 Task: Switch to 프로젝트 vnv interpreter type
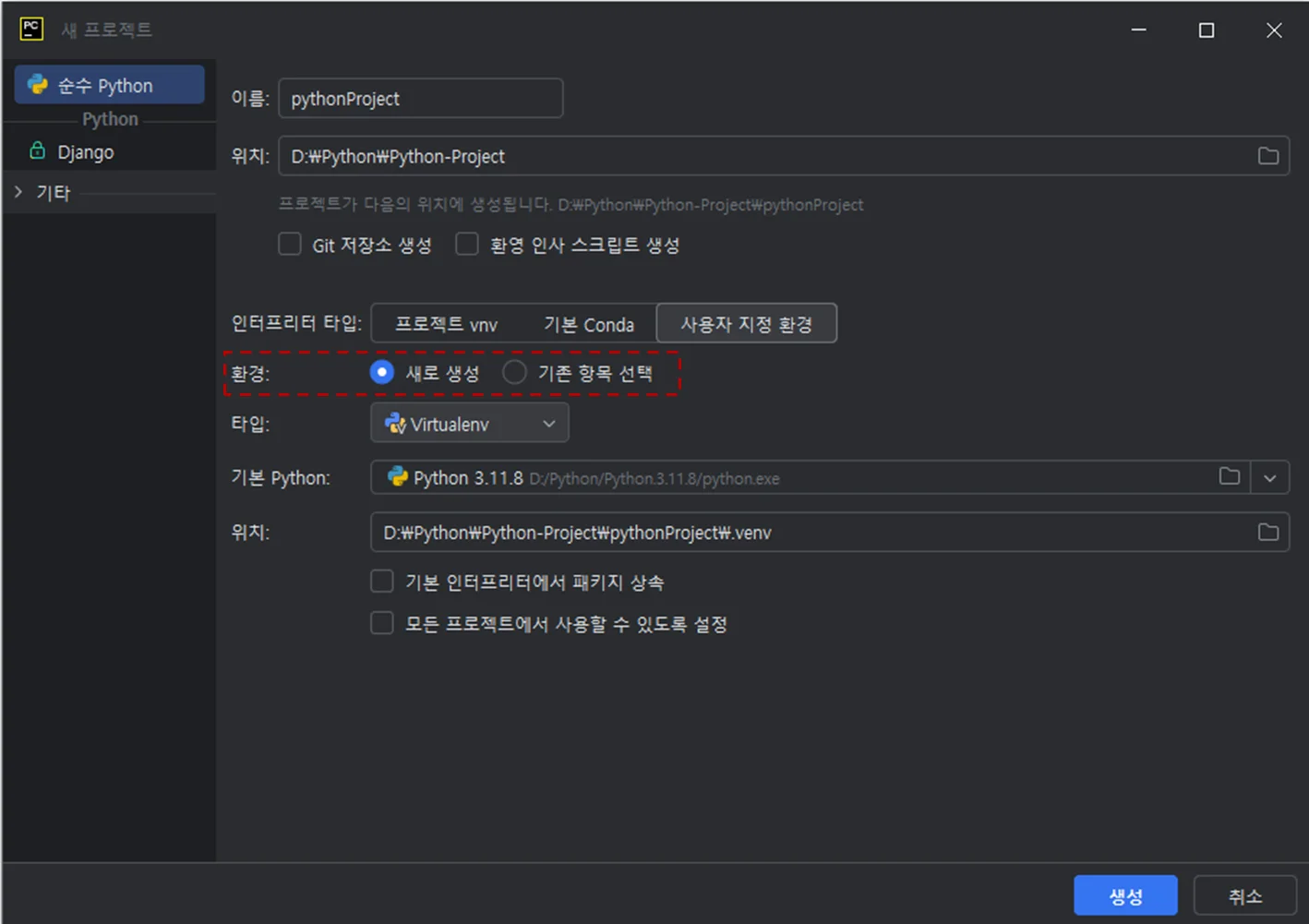coord(446,324)
